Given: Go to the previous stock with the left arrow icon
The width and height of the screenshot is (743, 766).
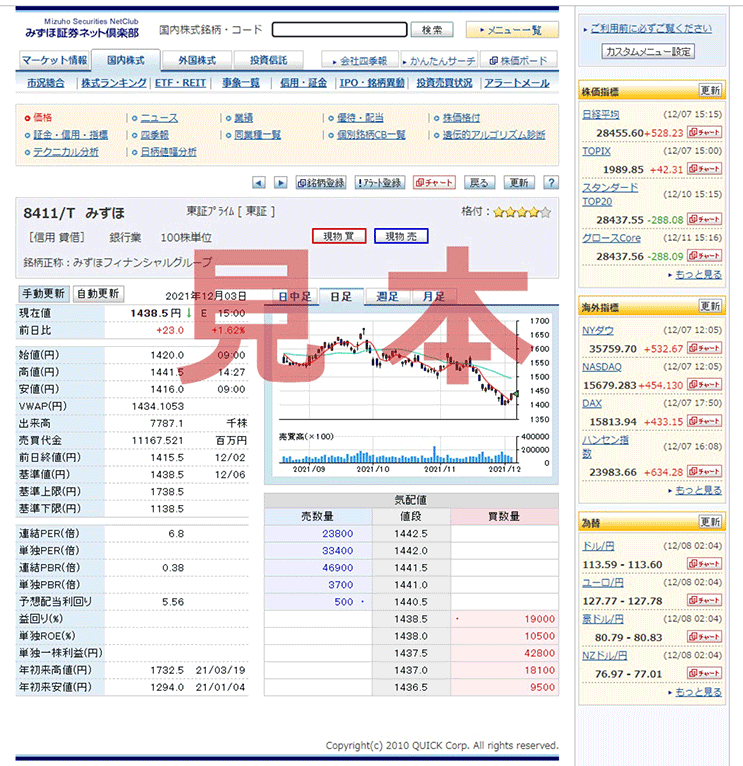Looking at the screenshot, I should coord(258,183).
